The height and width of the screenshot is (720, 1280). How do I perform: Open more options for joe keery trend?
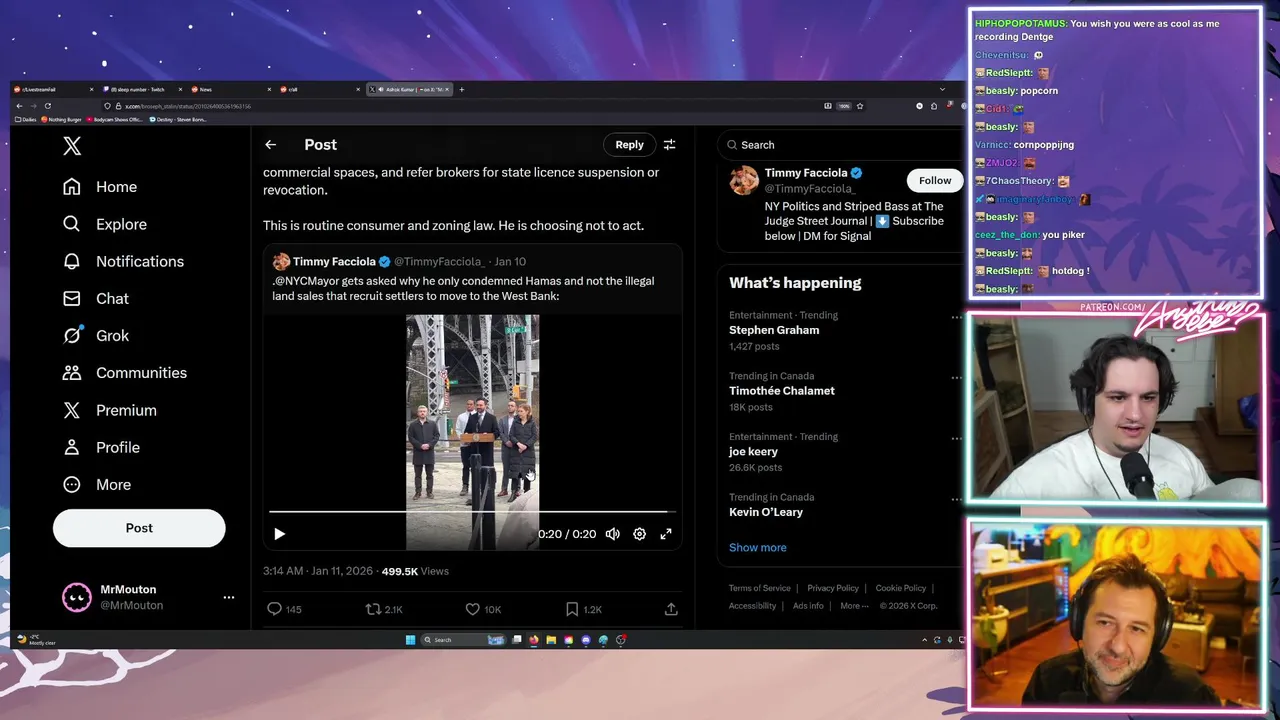(956, 439)
